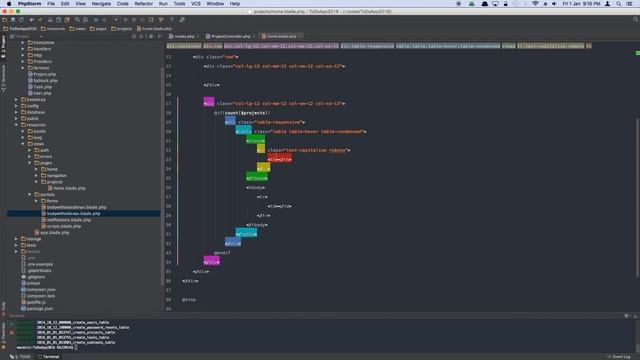The image size is (640, 360).
Task: Switch to the routes.php editor tab
Action: click(x=184, y=36)
